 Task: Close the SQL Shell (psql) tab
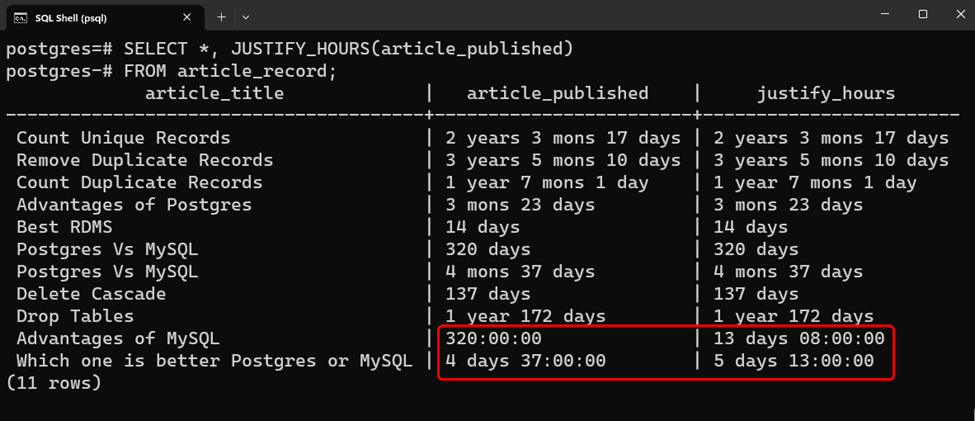[187, 17]
